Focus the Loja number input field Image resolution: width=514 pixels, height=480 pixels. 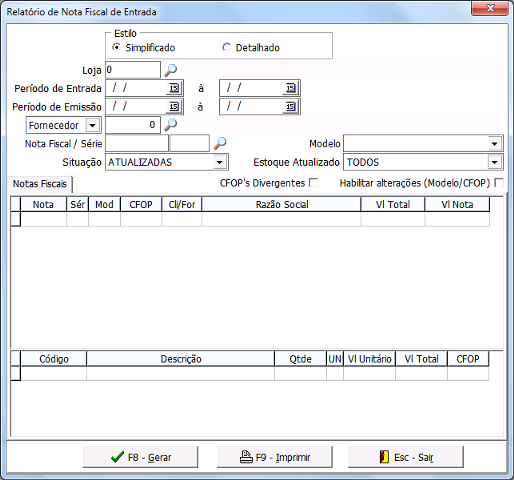click(133, 70)
